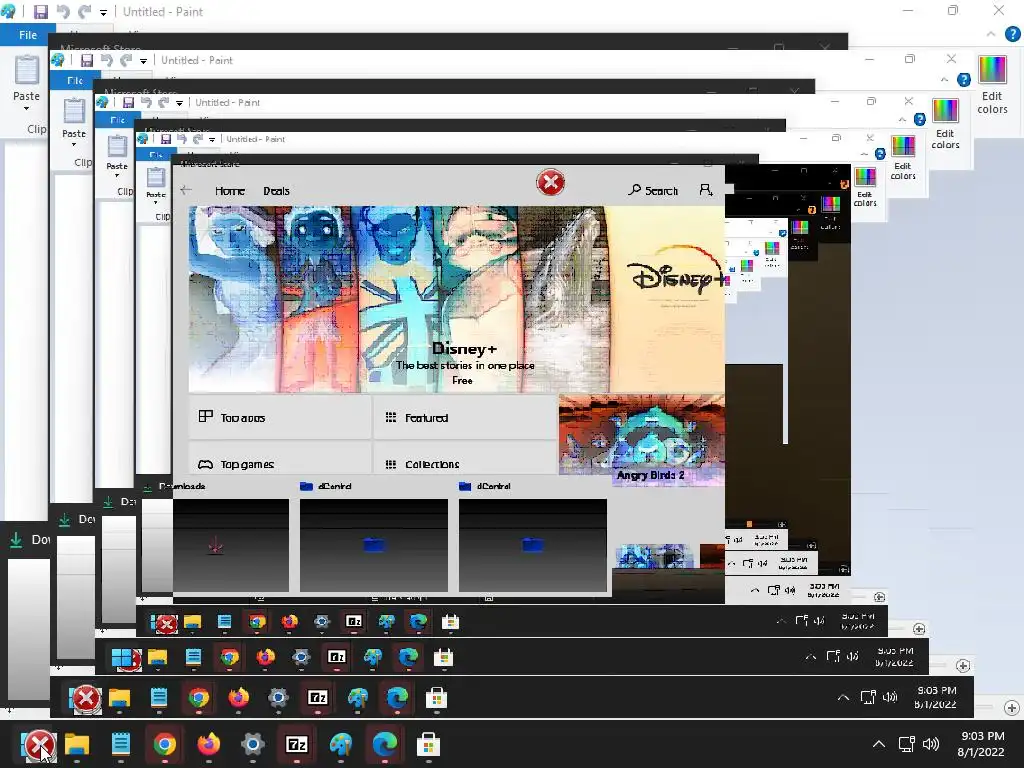Click zoom-in plus button at outermost Paint status bar
This screenshot has height=768, width=1024.
(x=1012, y=708)
